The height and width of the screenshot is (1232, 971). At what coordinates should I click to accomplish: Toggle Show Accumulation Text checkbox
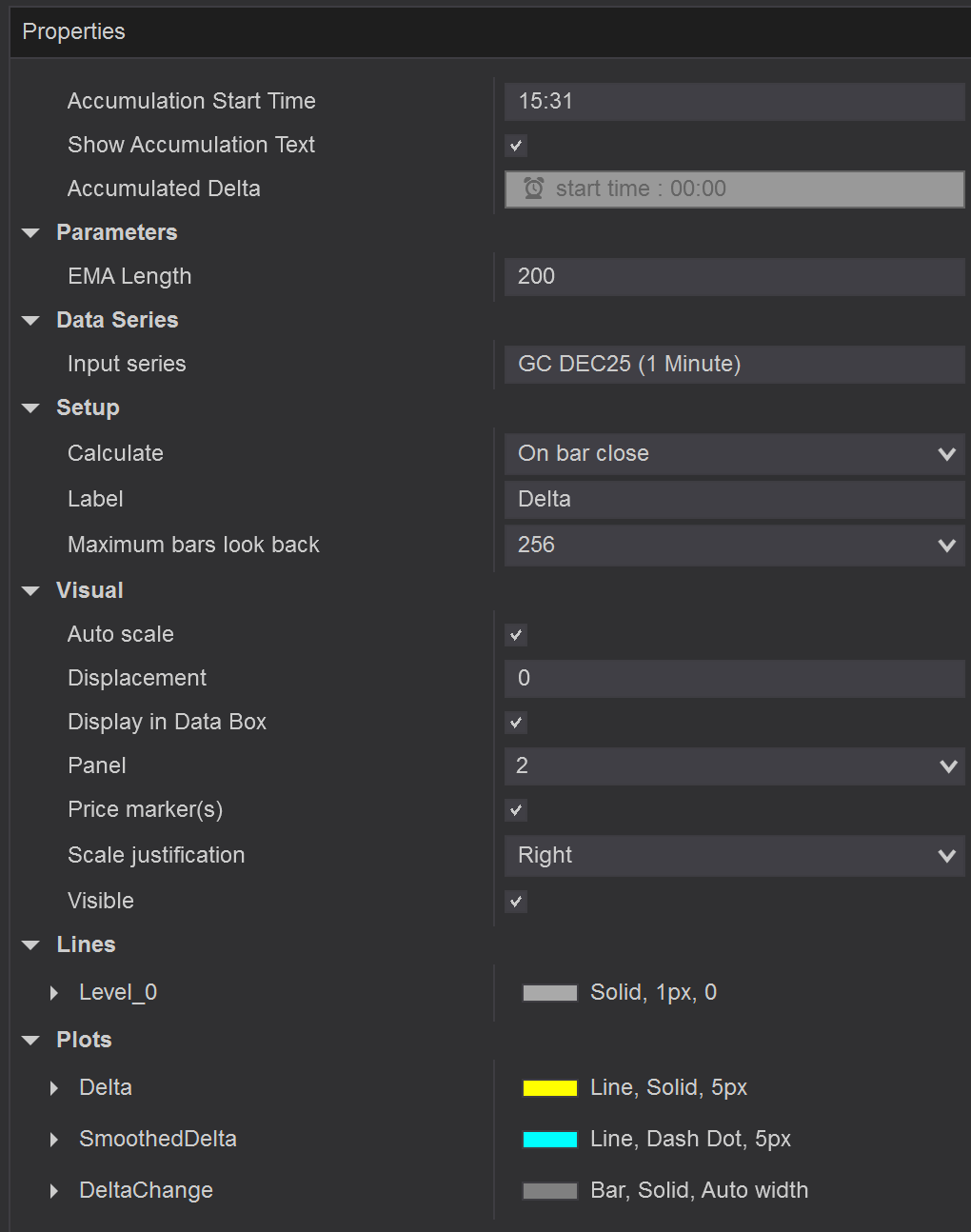coord(516,146)
